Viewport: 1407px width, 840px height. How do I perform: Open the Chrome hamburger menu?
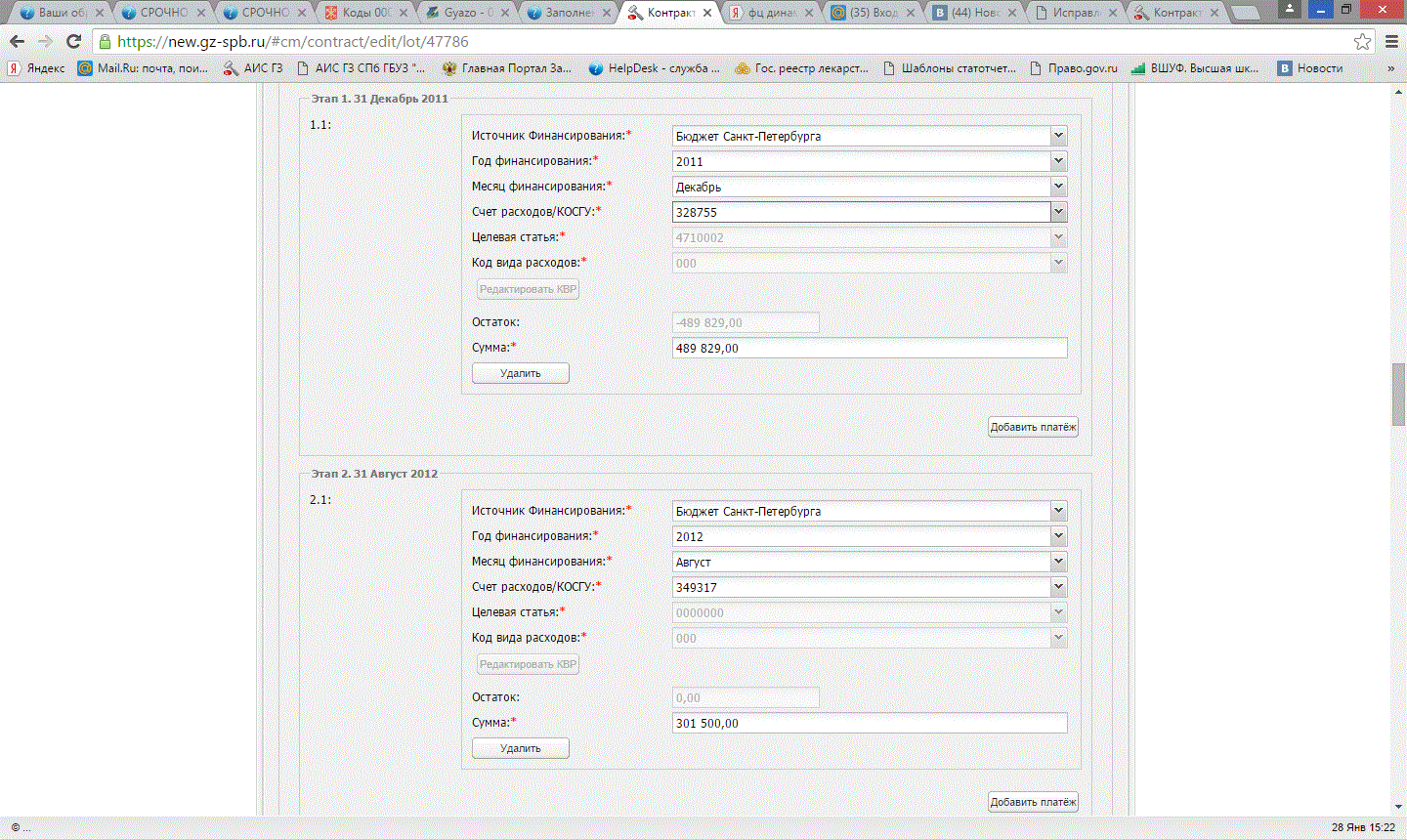pyautogui.click(x=1391, y=41)
